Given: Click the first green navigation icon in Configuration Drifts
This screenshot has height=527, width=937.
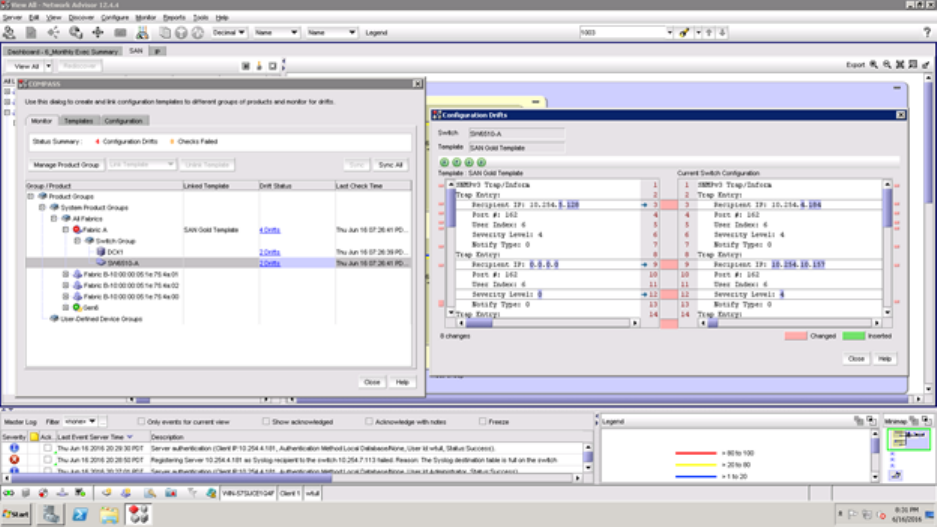Looking at the screenshot, I should point(445,162).
